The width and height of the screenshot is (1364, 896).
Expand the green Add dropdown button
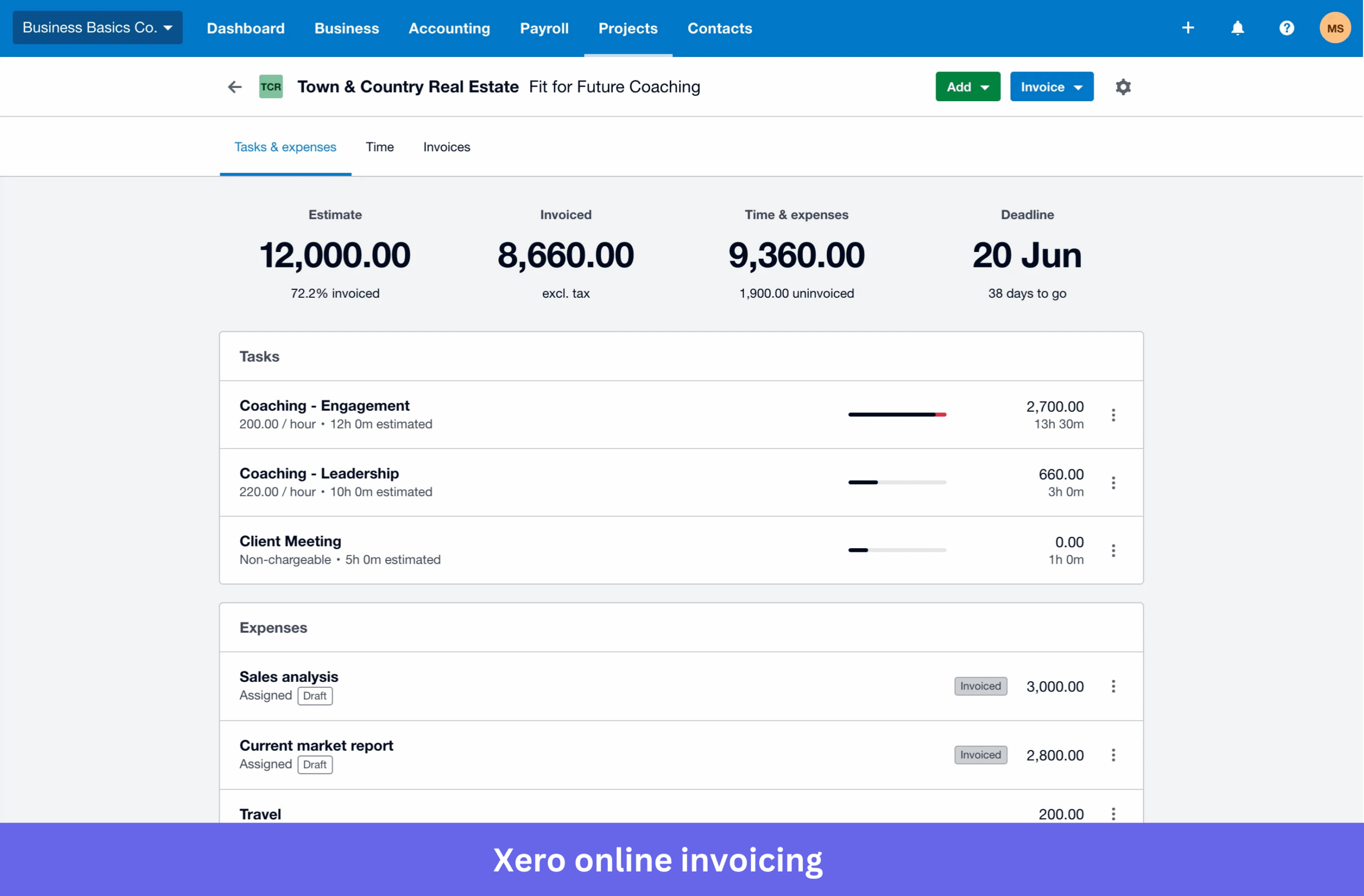click(x=968, y=87)
